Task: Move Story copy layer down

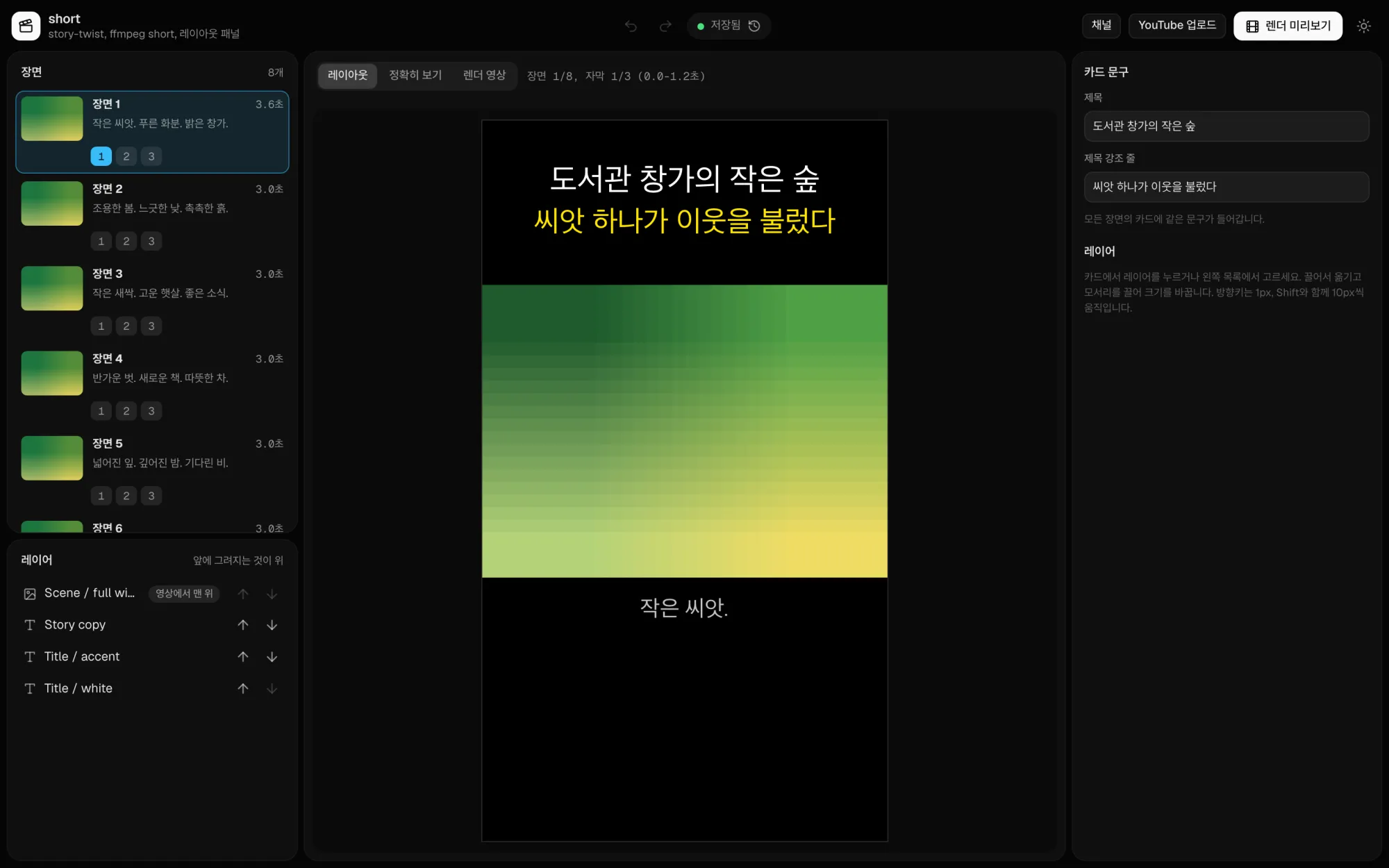Action: coord(272,625)
